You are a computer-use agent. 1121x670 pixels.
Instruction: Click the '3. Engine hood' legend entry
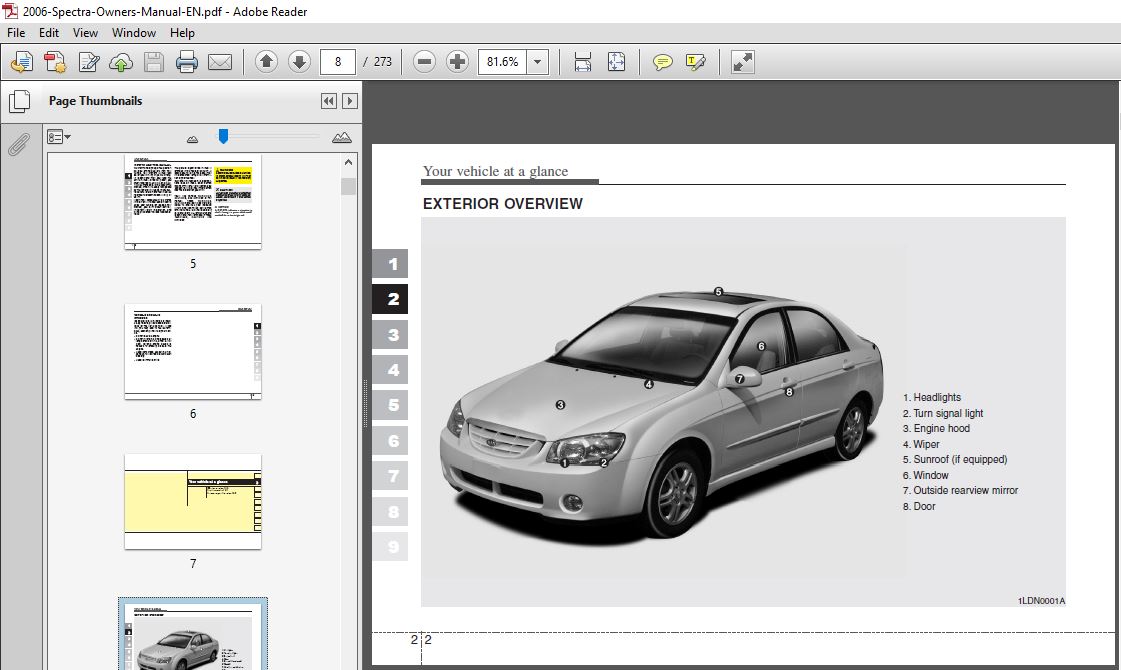coord(937,428)
